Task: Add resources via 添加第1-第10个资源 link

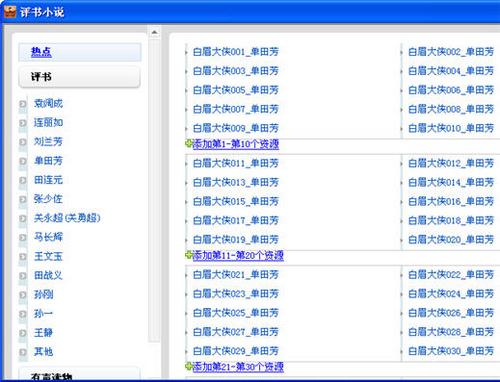Action: point(236,144)
